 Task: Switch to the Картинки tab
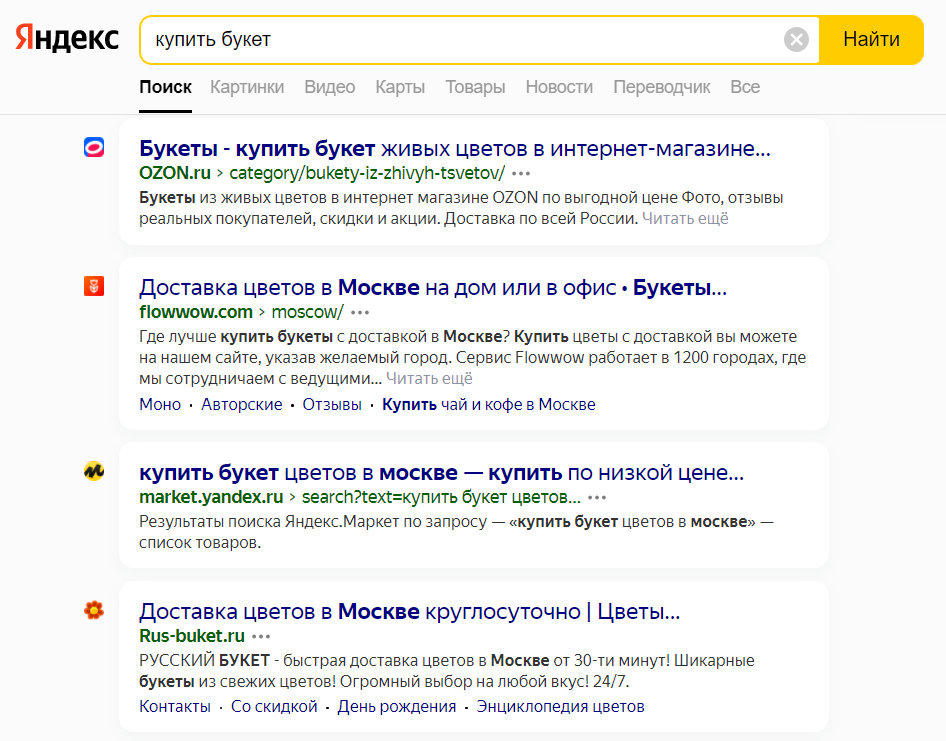coord(247,87)
